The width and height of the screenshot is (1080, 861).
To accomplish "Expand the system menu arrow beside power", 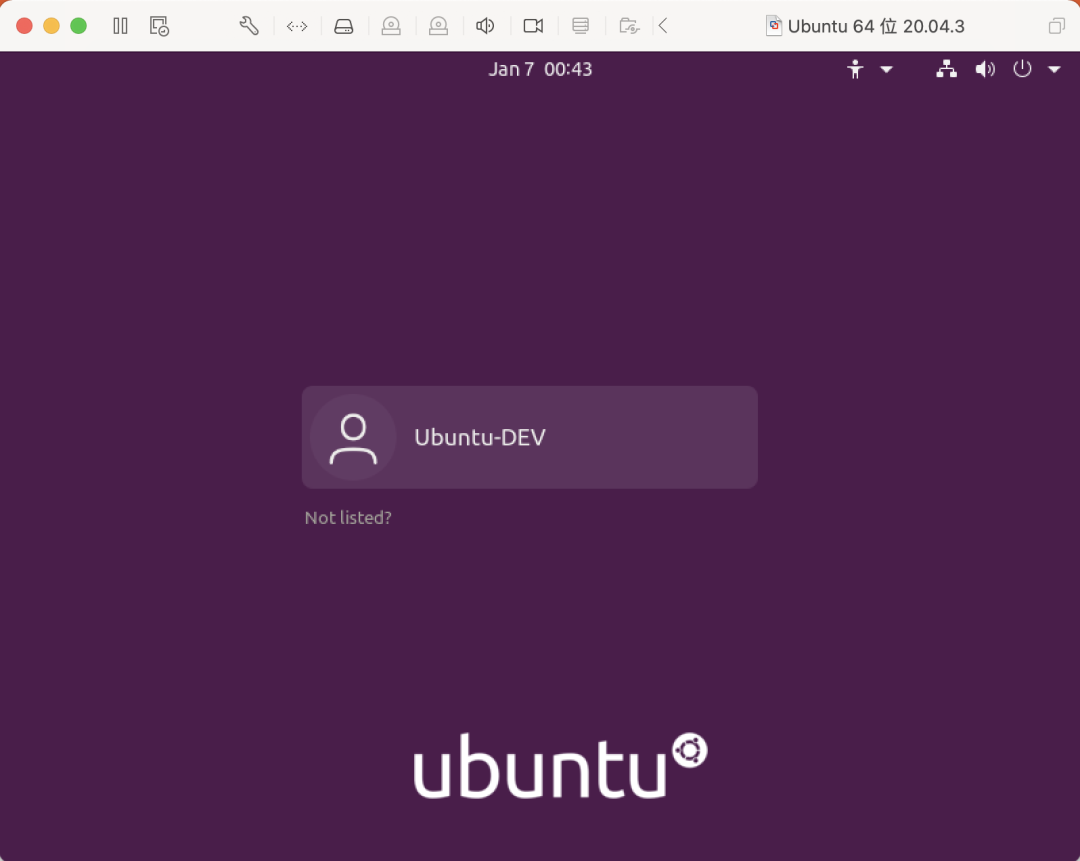I will (1054, 69).
